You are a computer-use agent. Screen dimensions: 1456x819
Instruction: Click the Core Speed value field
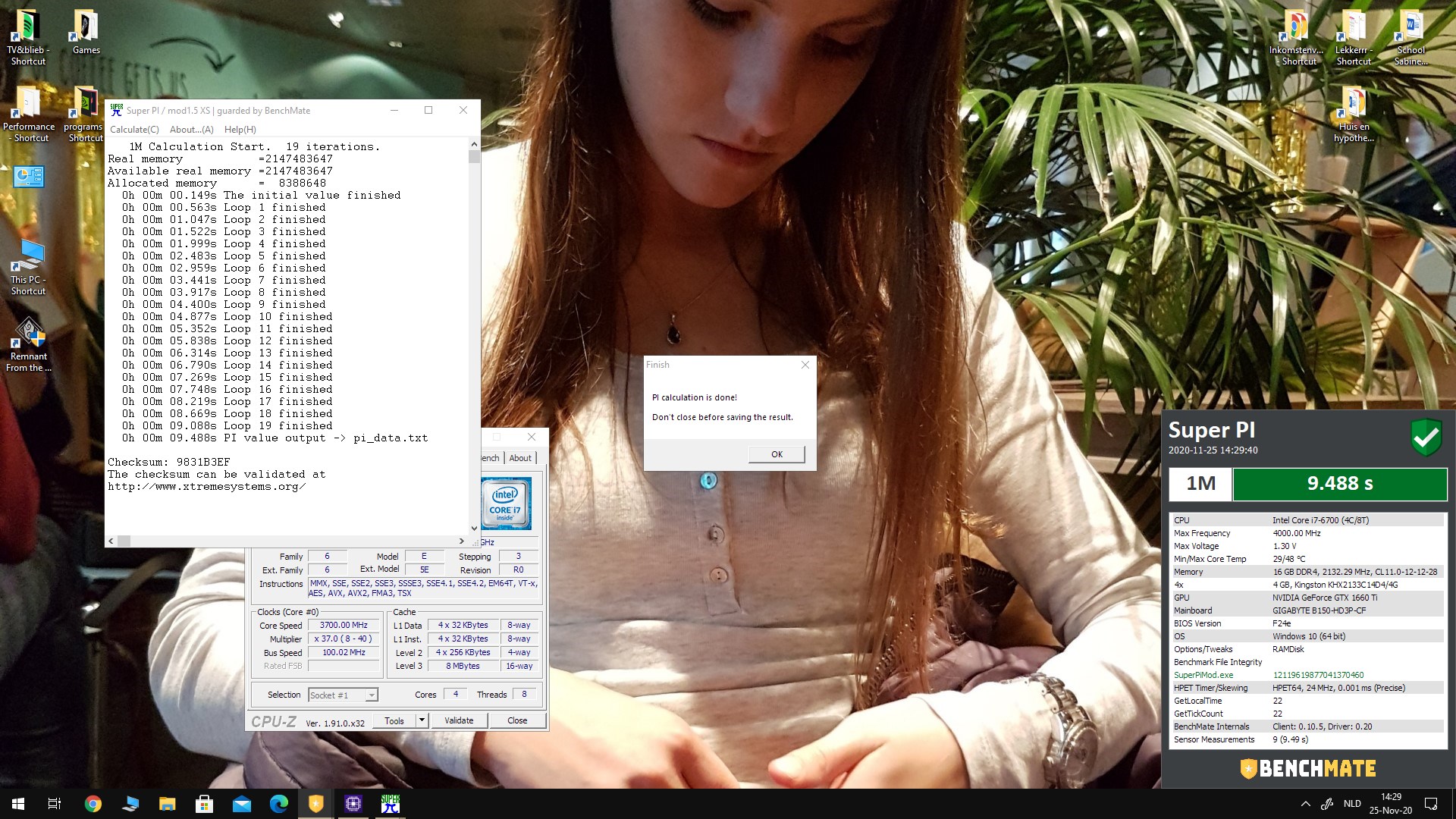point(344,626)
